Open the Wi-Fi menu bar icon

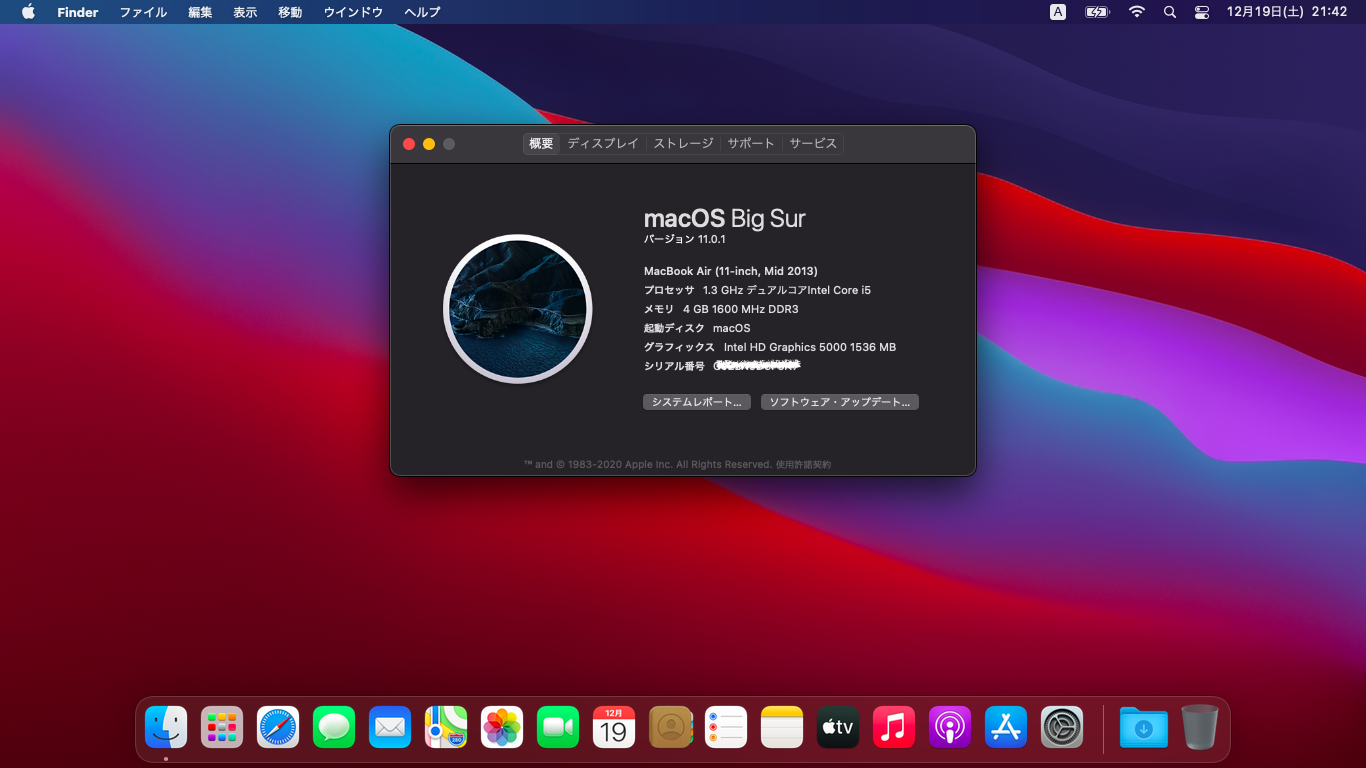point(1136,12)
